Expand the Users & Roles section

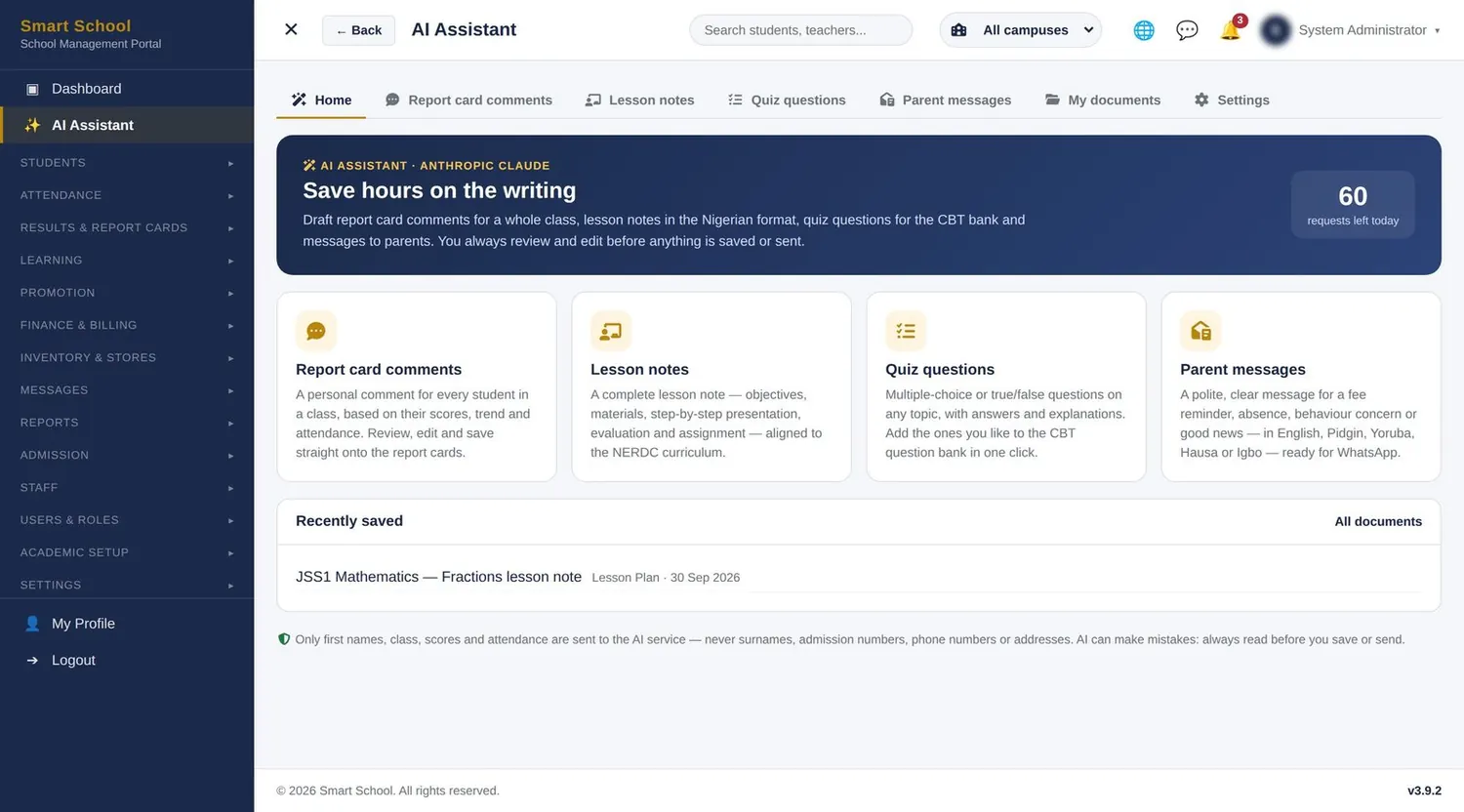(127, 520)
